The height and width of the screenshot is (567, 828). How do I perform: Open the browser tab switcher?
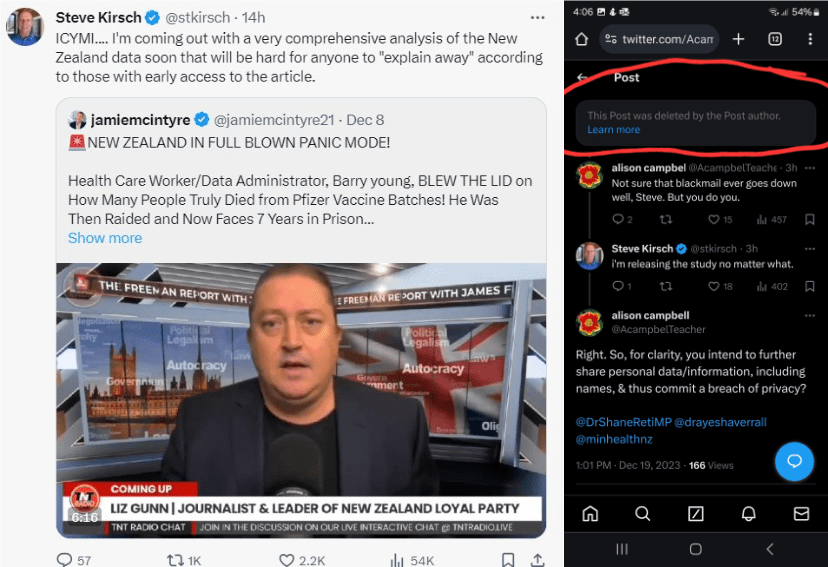coord(774,39)
